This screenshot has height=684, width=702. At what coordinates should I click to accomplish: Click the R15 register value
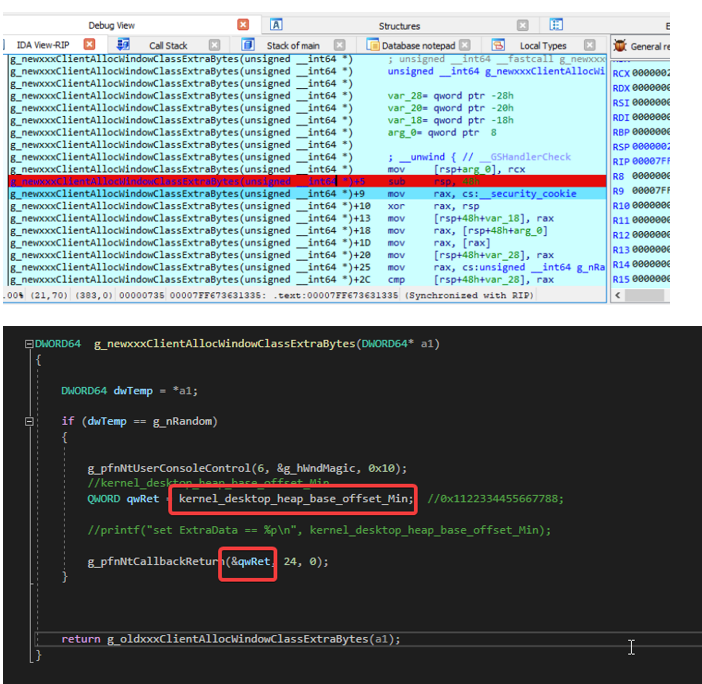click(x=651, y=279)
